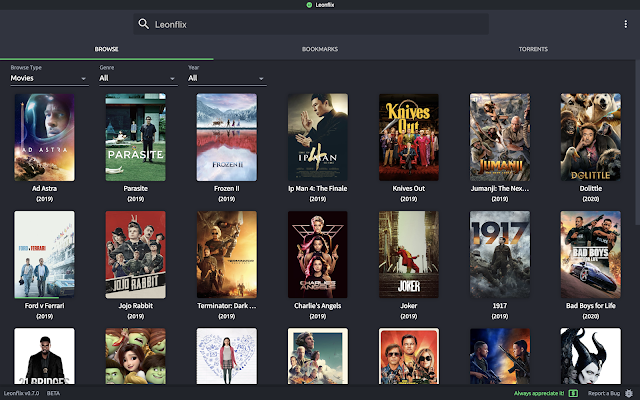Switch to the Browse tab
Screen dimensions: 640x400
[x=107, y=49]
